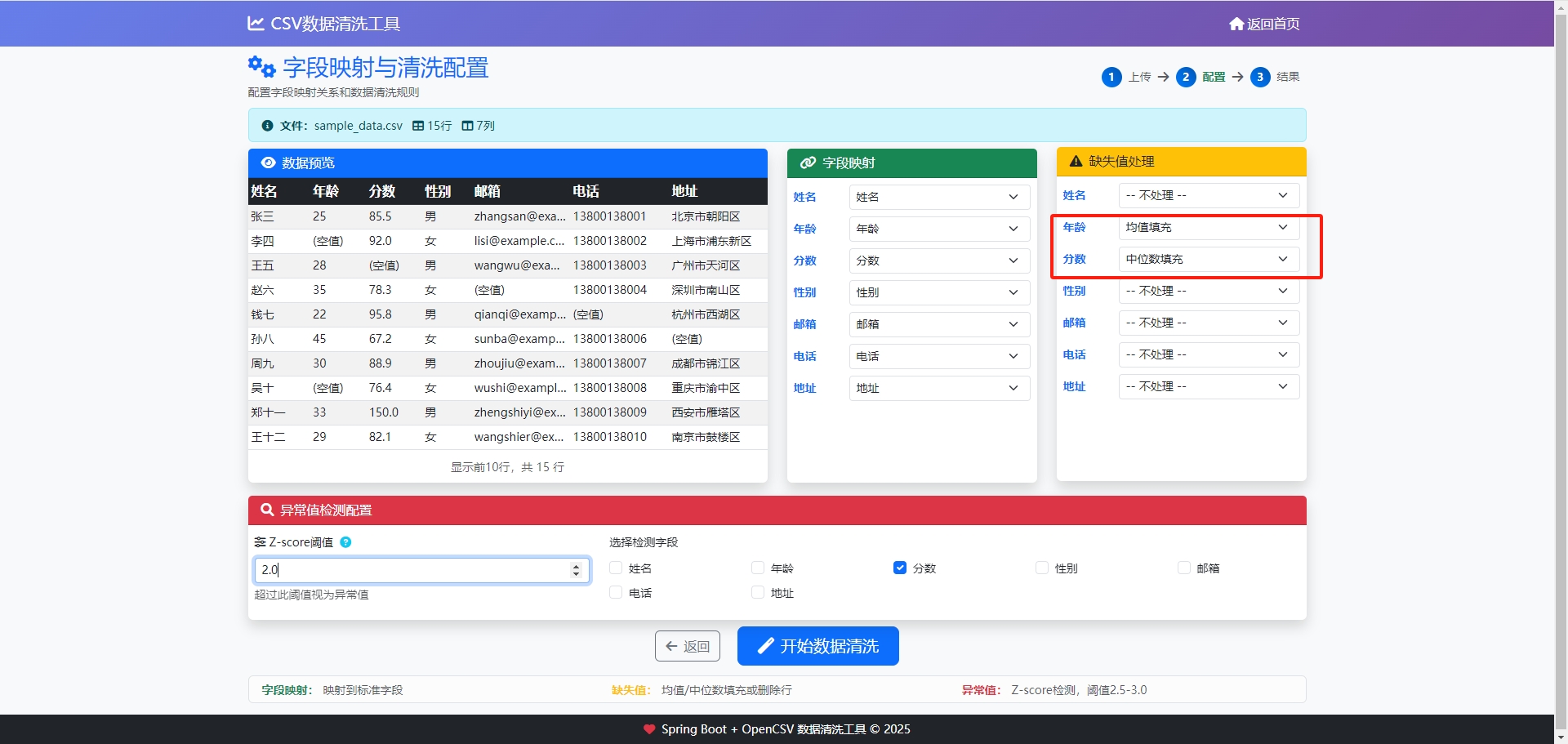Image resolution: width=1568 pixels, height=744 pixels.
Task: Click the table rows icon beside 15行
Action: [418, 126]
